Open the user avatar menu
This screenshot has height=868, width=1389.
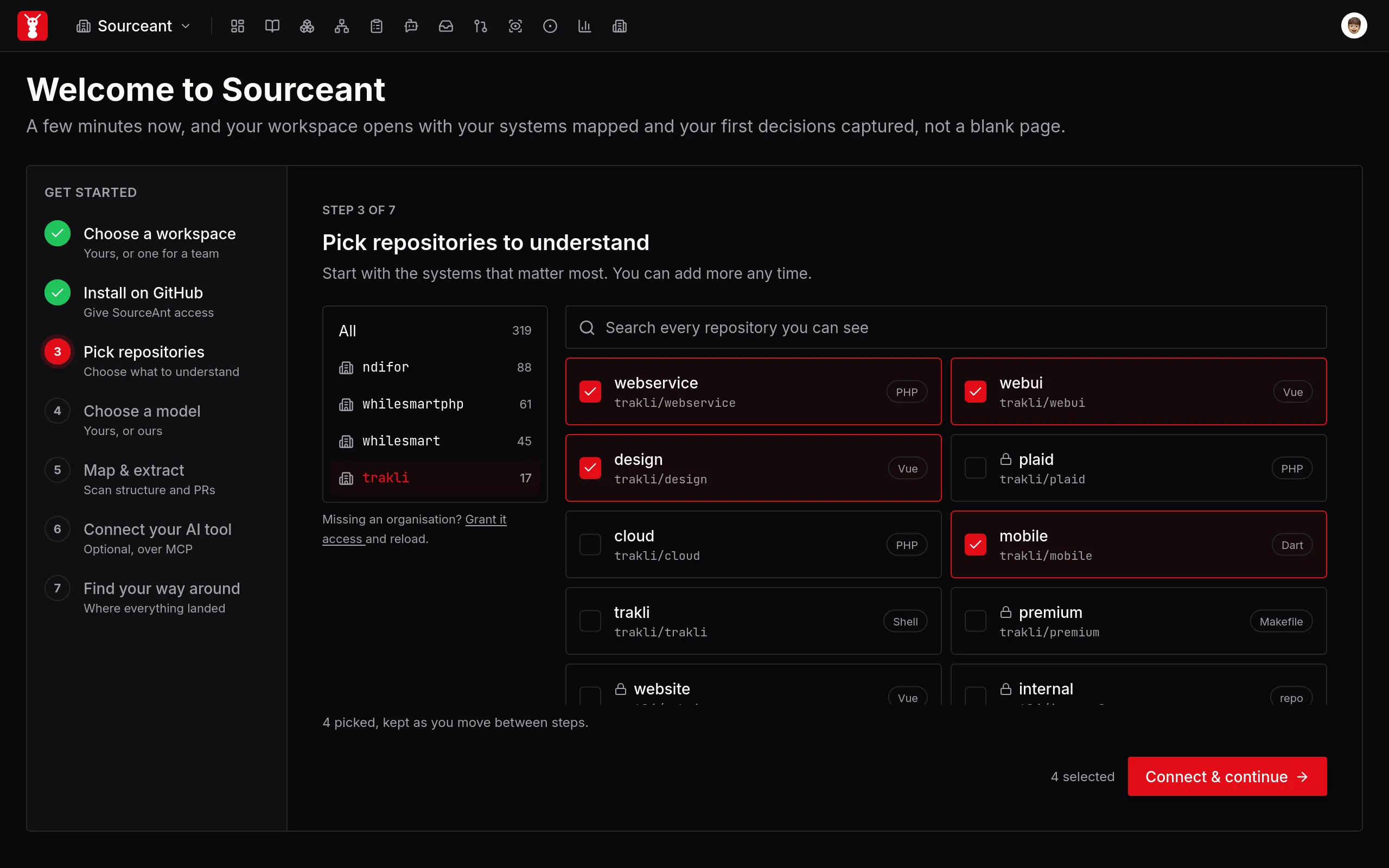click(x=1353, y=26)
